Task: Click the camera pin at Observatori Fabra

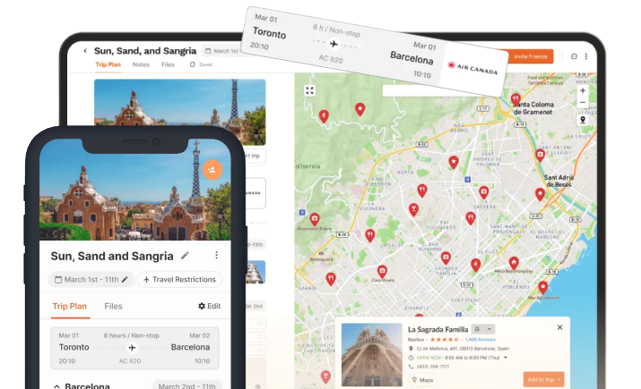Action: (x=314, y=219)
